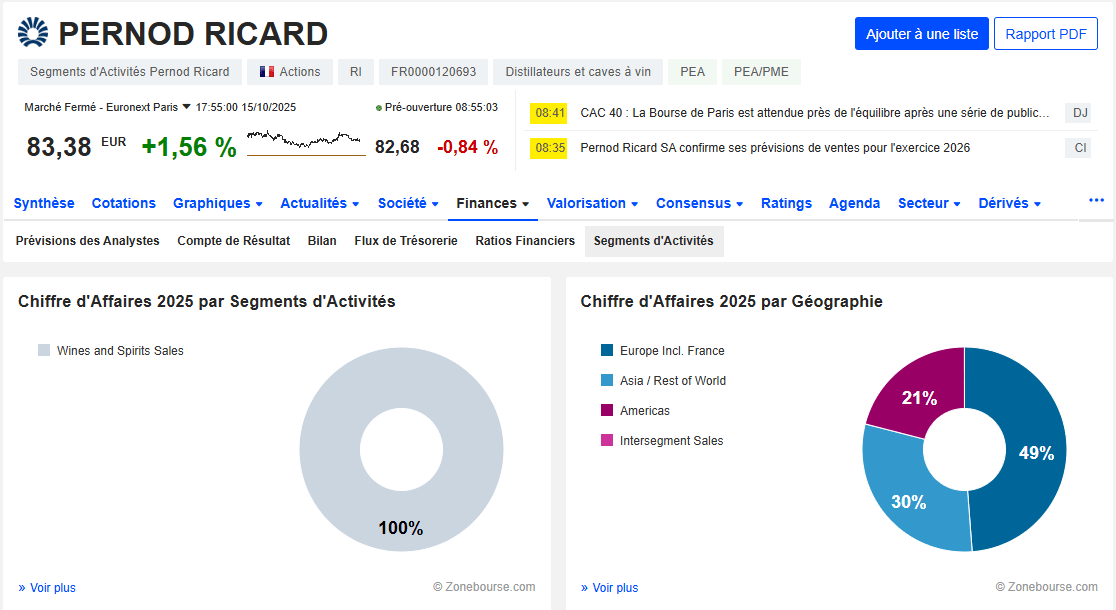
Task: Expand the Euronext Paris market dropdown arrow
Action: pyautogui.click(x=186, y=107)
